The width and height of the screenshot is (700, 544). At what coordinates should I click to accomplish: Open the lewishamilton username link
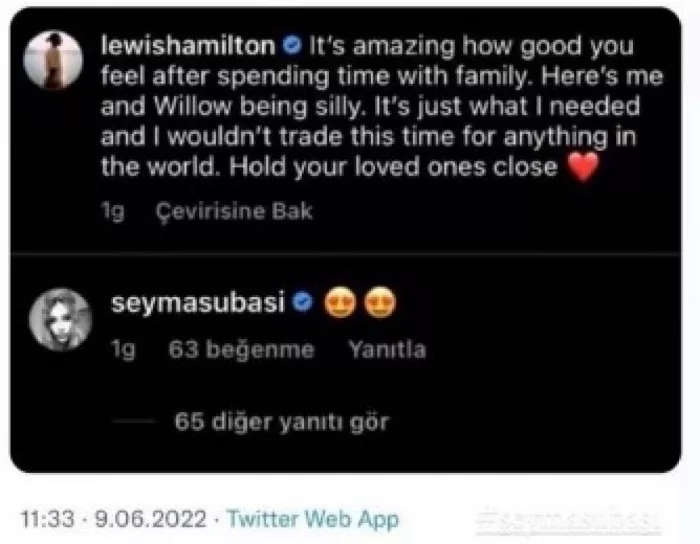click(x=188, y=46)
